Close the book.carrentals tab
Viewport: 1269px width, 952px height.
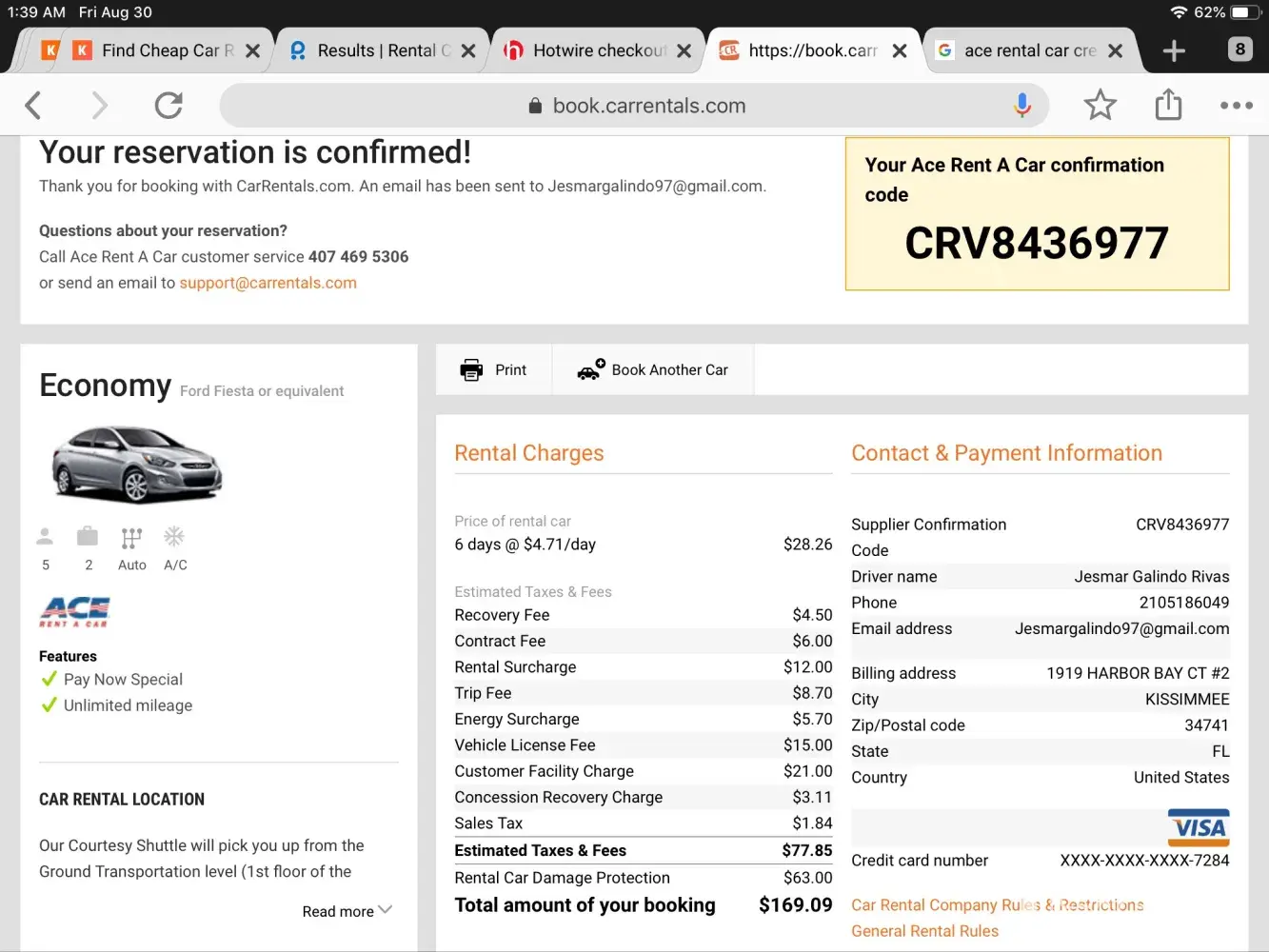(900, 51)
